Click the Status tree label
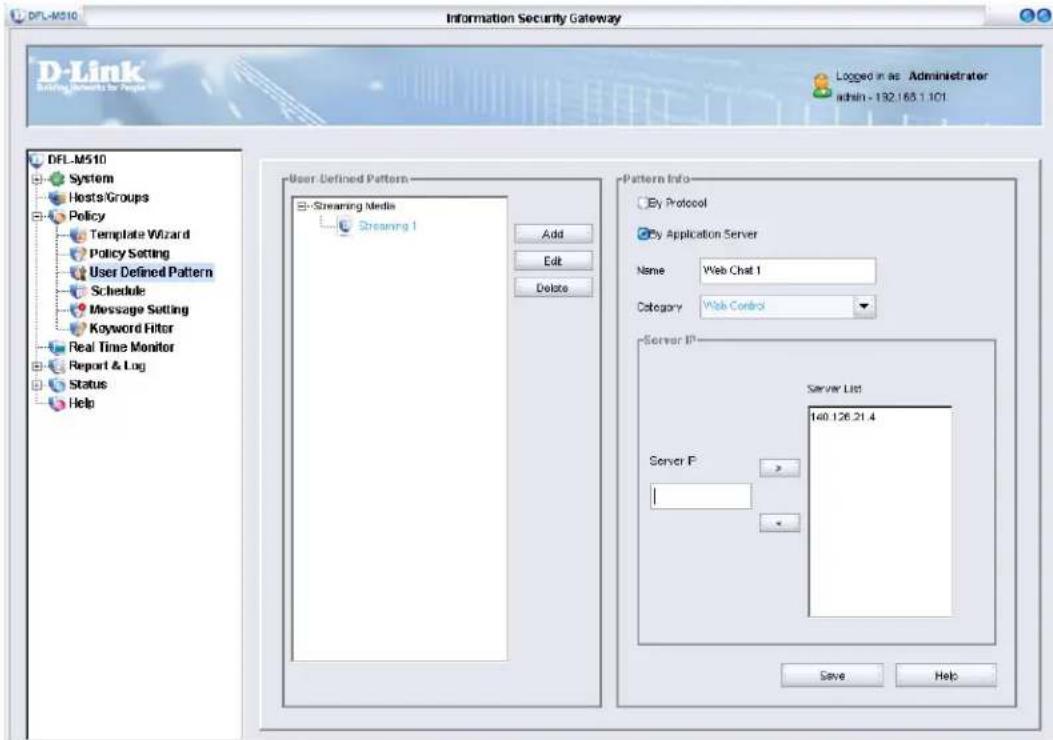1053x740 pixels. [x=88, y=385]
